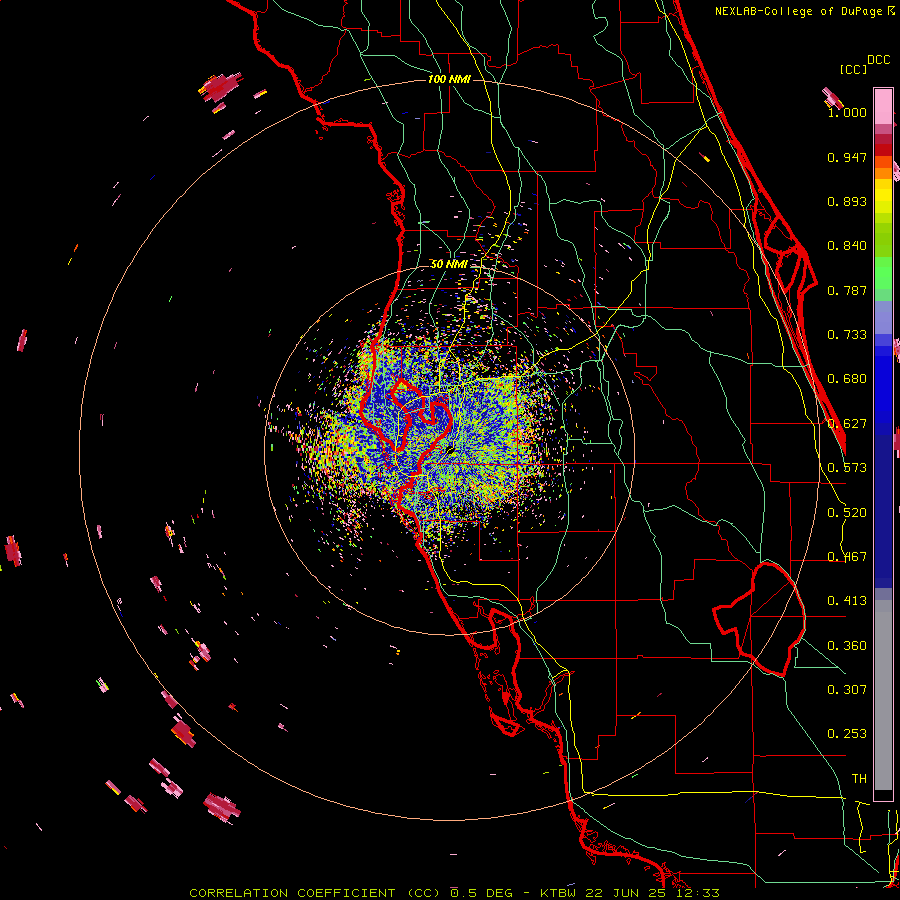The image size is (900, 900).
Task: Click the [CC] label above the color scale
Action: coord(853,70)
